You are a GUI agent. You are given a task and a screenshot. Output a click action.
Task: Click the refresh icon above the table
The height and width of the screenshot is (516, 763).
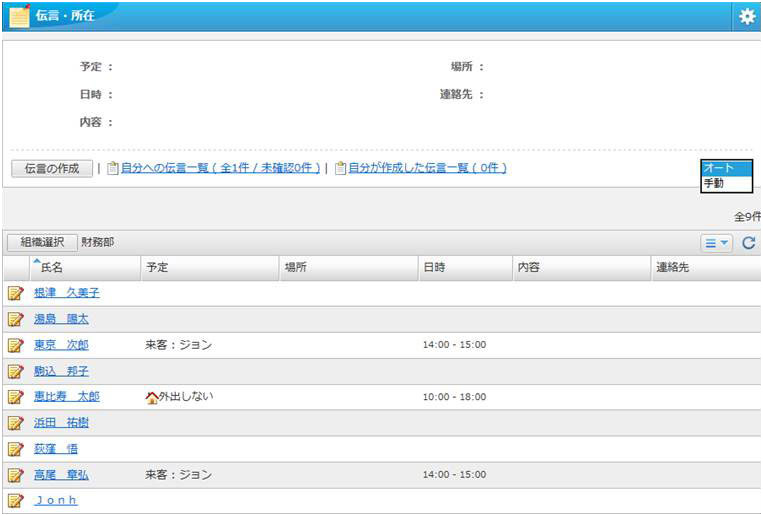(748, 243)
